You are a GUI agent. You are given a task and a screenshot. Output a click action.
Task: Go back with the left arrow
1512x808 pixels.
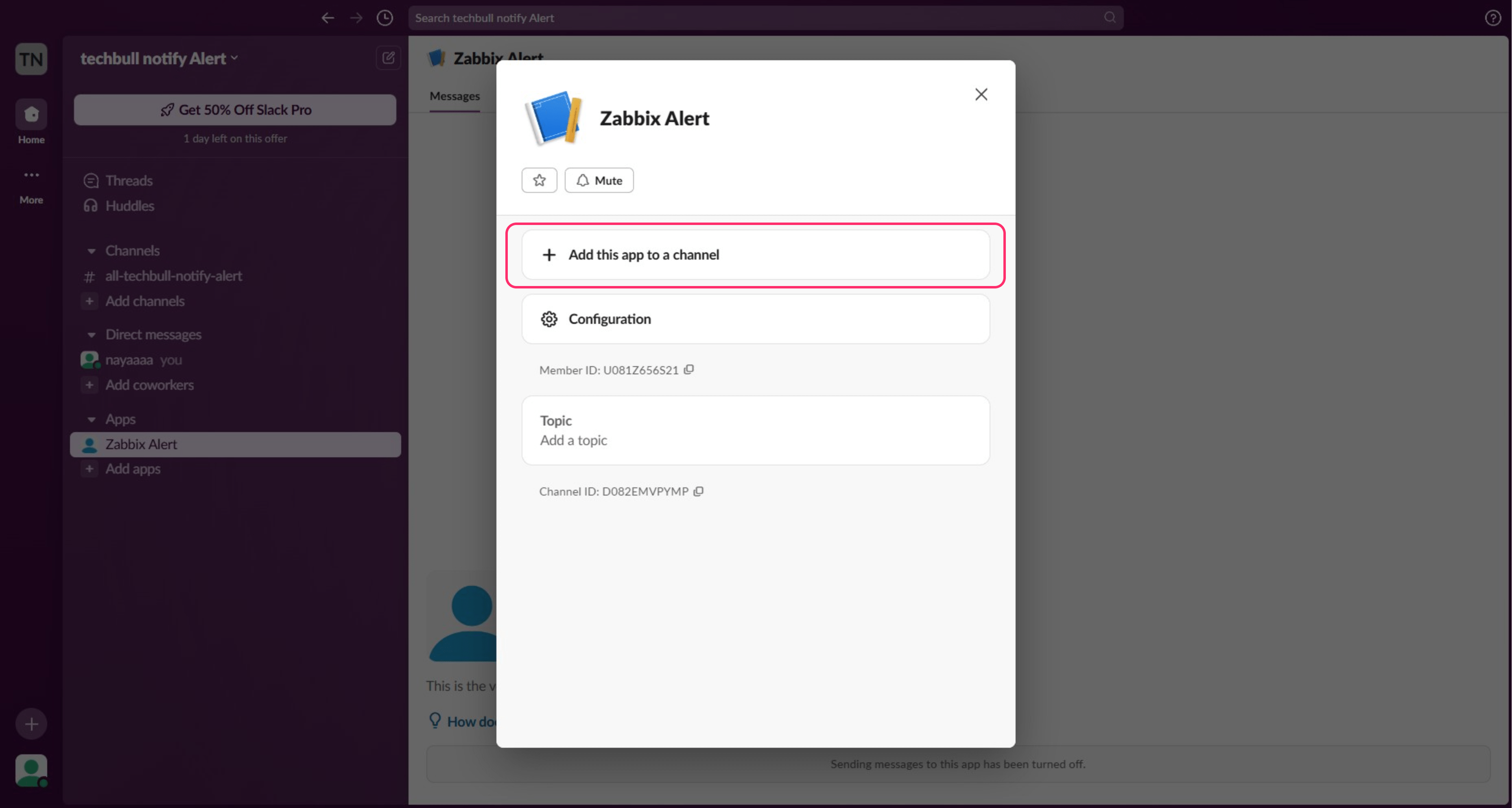click(328, 18)
